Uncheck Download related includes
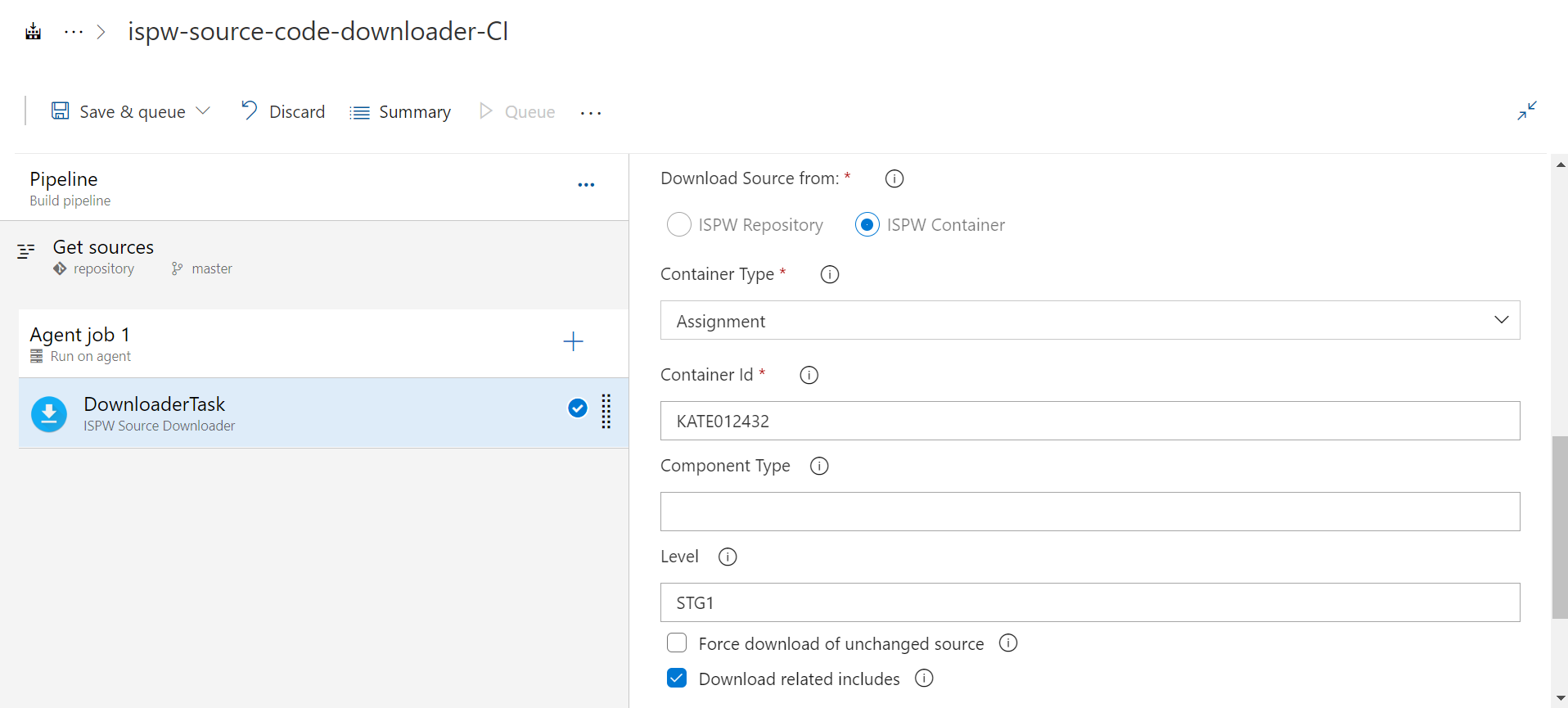This screenshot has height=708, width=1568. [x=677, y=679]
